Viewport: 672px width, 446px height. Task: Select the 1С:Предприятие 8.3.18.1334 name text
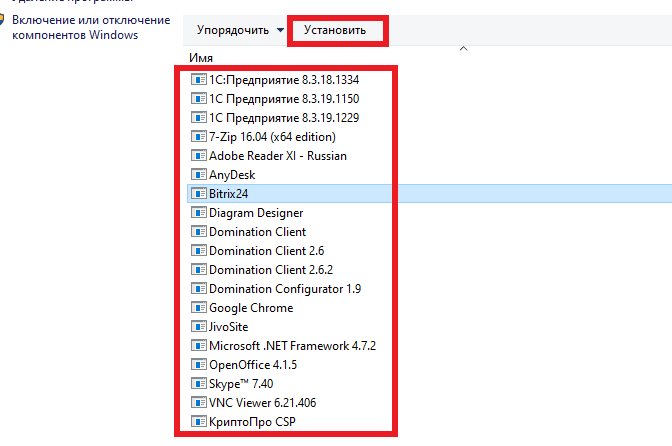pos(284,80)
